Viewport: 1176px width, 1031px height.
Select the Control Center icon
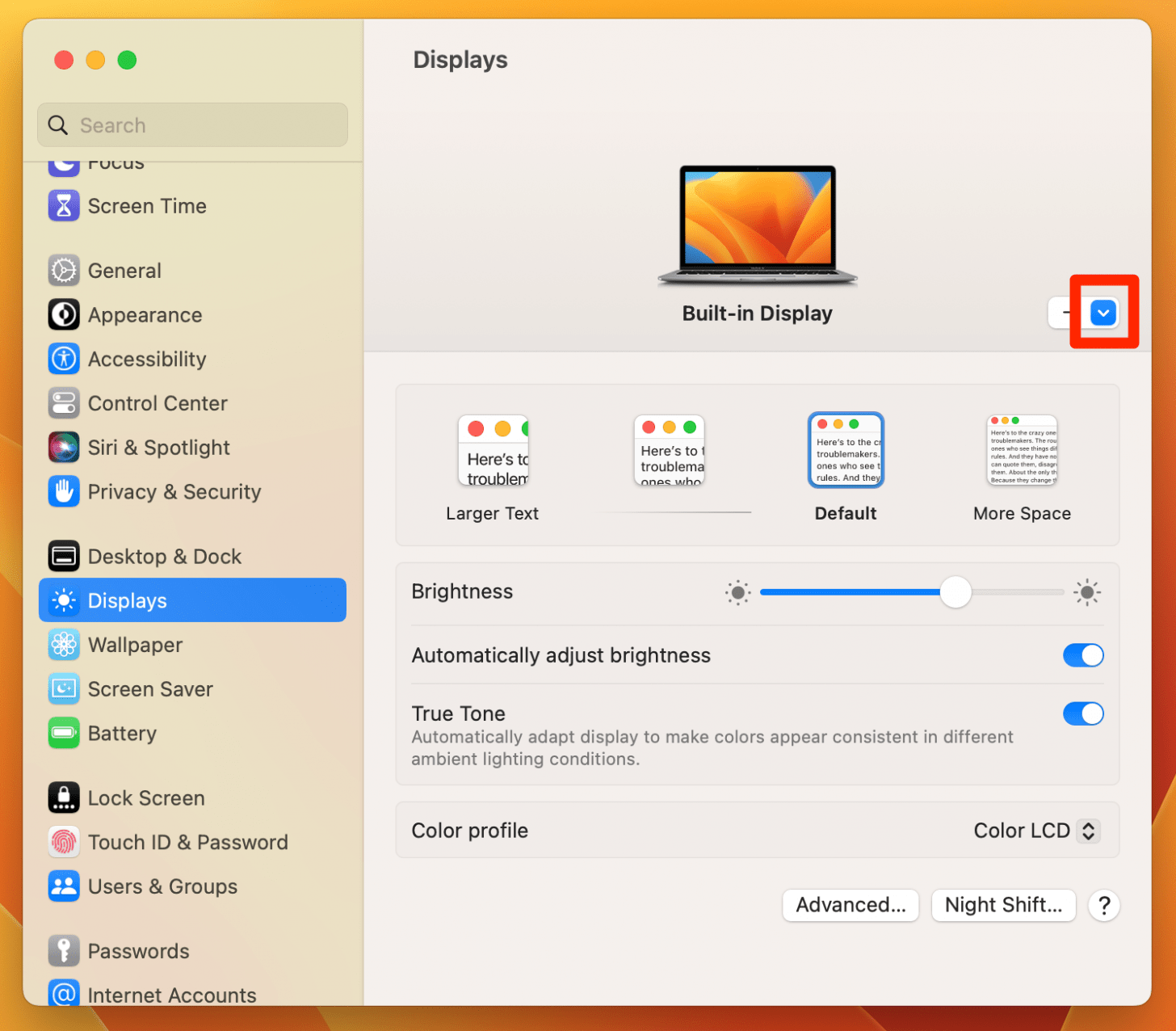coord(63,403)
